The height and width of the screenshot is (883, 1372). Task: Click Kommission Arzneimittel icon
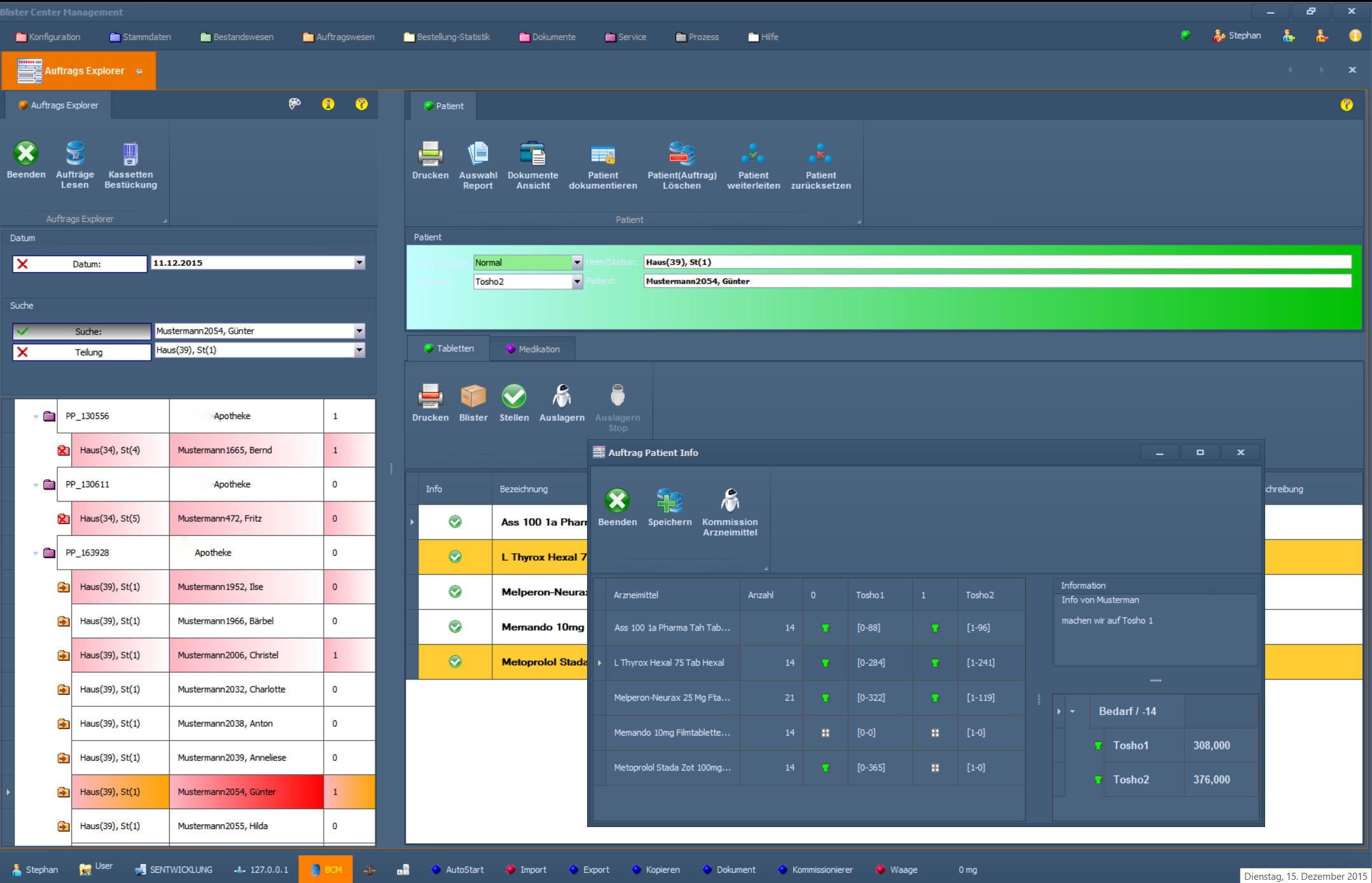(730, 502)
